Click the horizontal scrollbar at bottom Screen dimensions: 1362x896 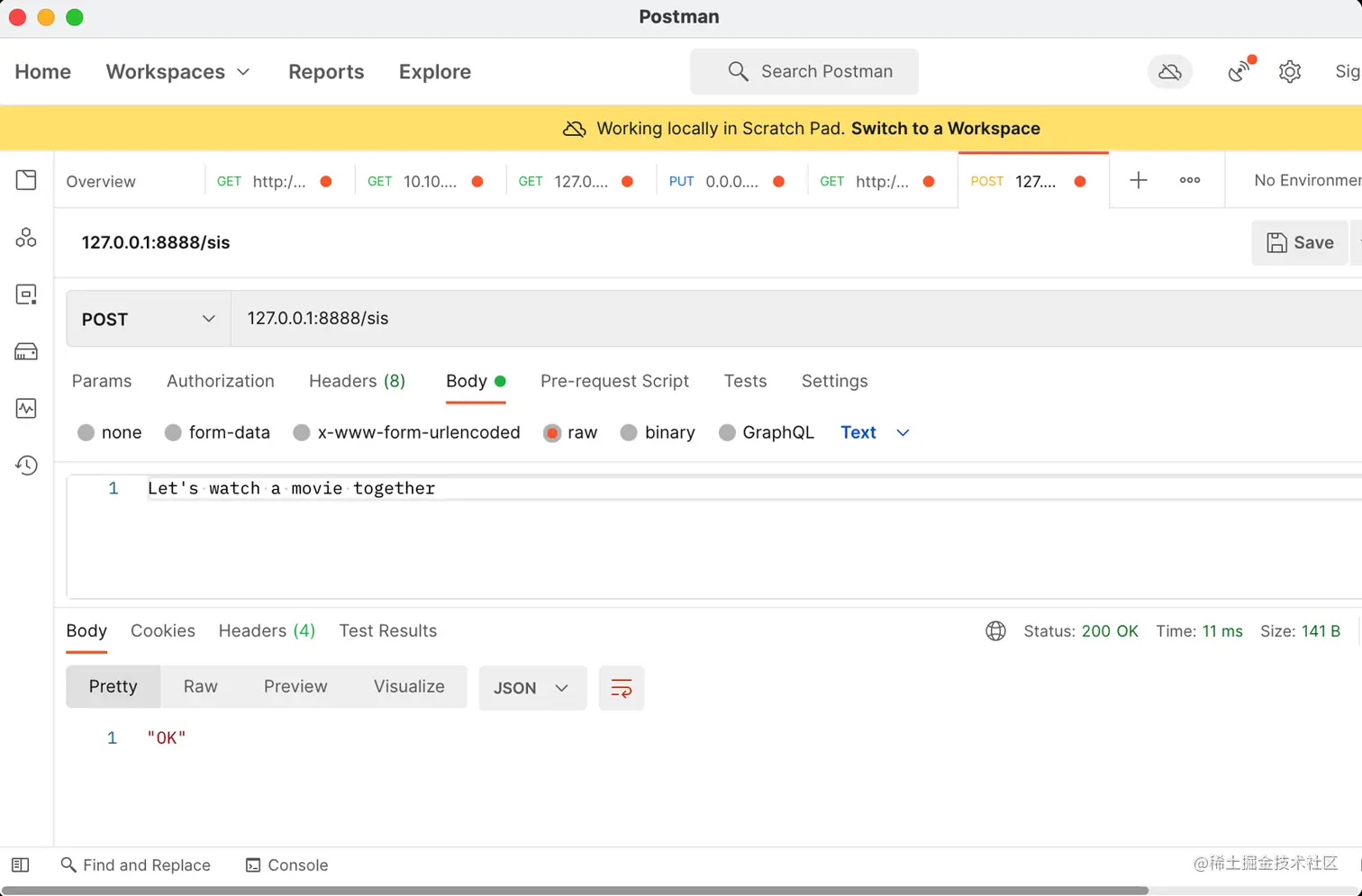click(575, 891)
